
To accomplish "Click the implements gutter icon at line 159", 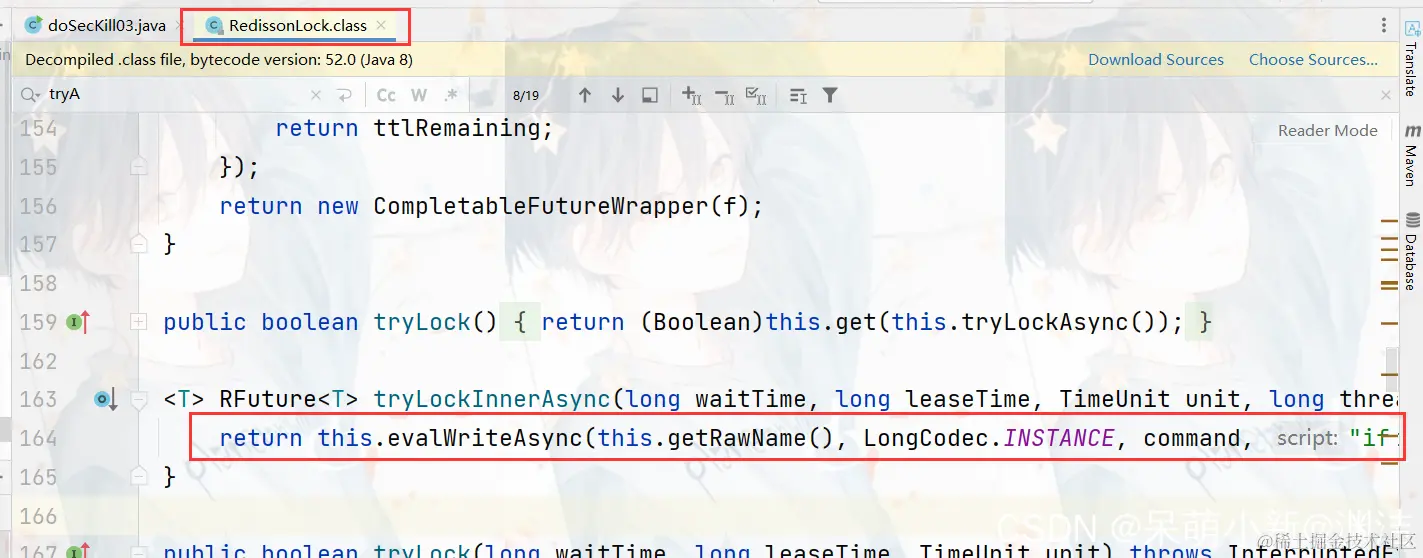I will (78, 322).
